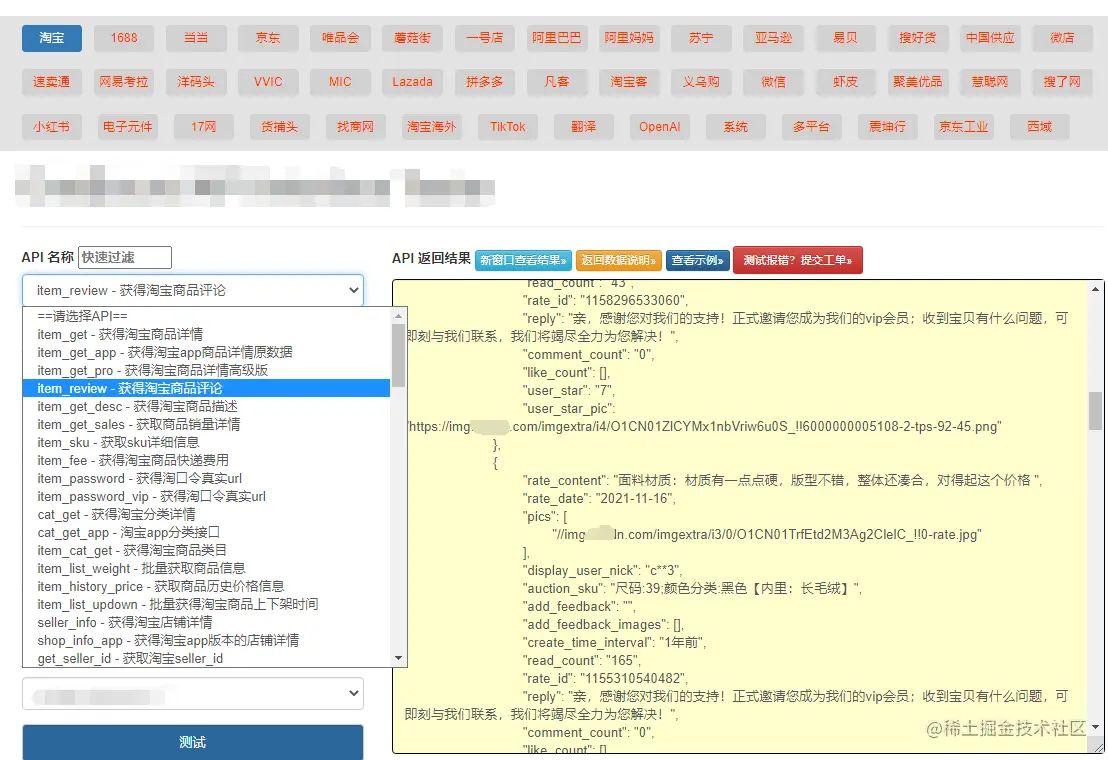Open the 亚马逊 platform tab
Screen dimensions: 1108x760
pos(773,38)
